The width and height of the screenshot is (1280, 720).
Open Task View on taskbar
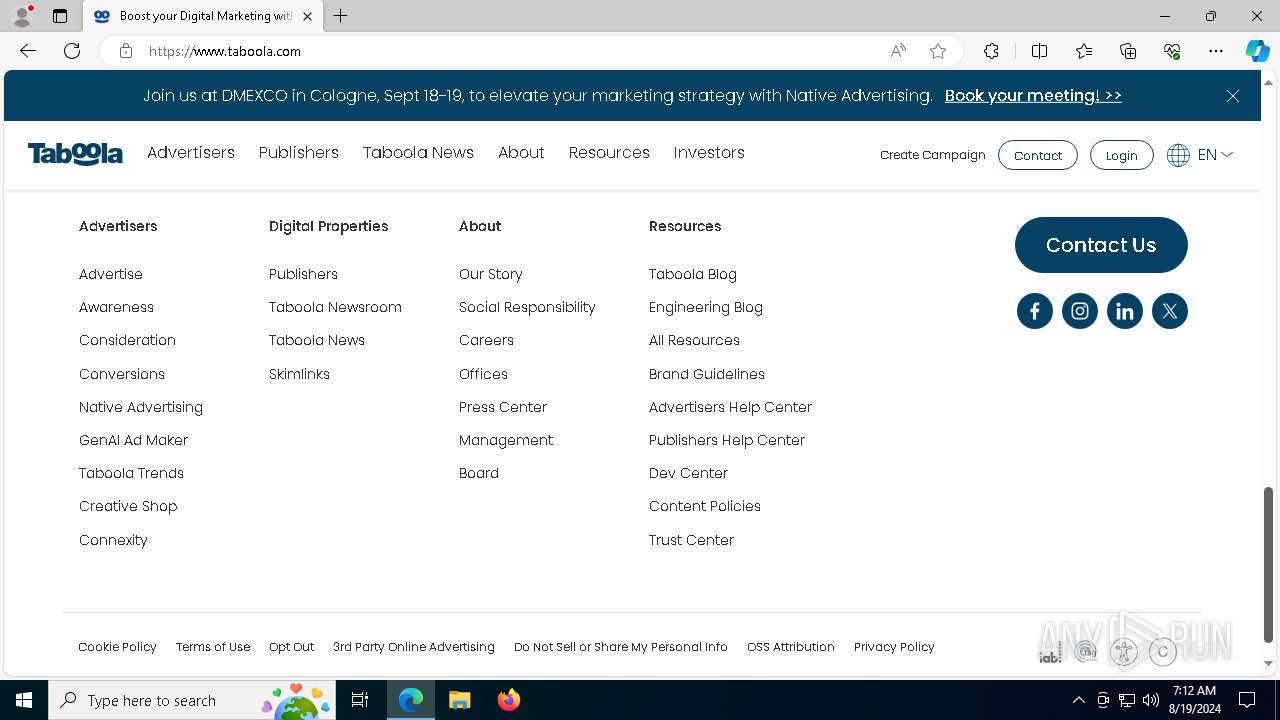(360, 700)
